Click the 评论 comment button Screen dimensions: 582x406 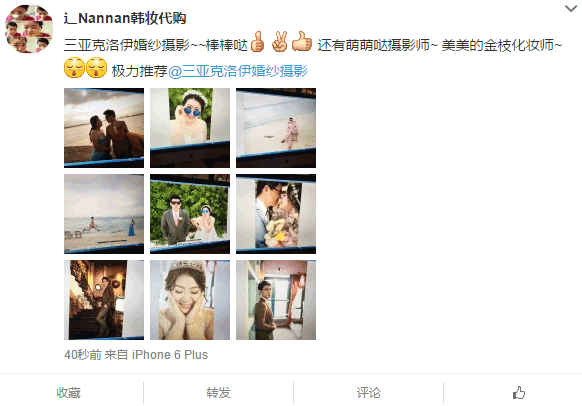368,393
